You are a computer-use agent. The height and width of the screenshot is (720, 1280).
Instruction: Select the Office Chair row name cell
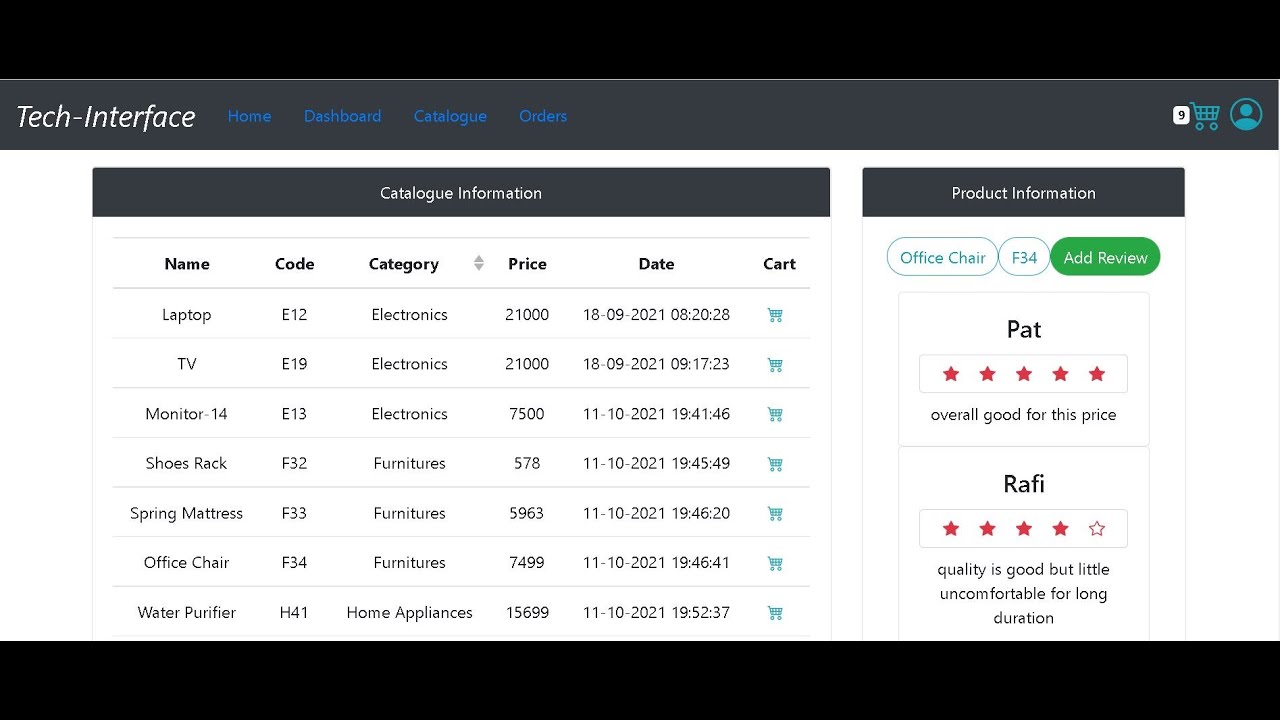(187, 562)
